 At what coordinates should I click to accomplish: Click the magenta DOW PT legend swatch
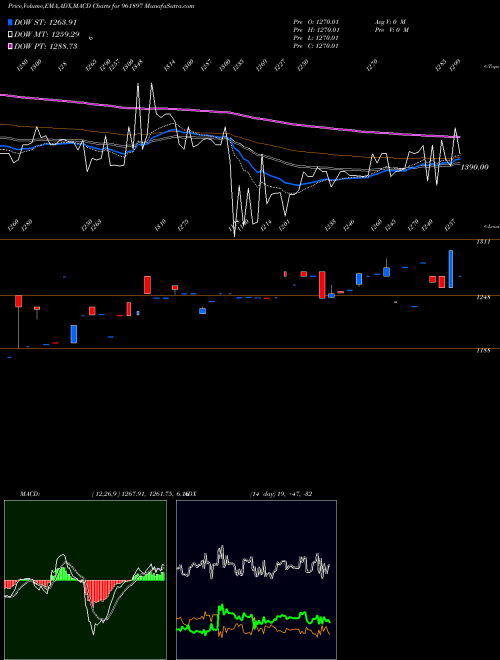[x=11, y=47]
